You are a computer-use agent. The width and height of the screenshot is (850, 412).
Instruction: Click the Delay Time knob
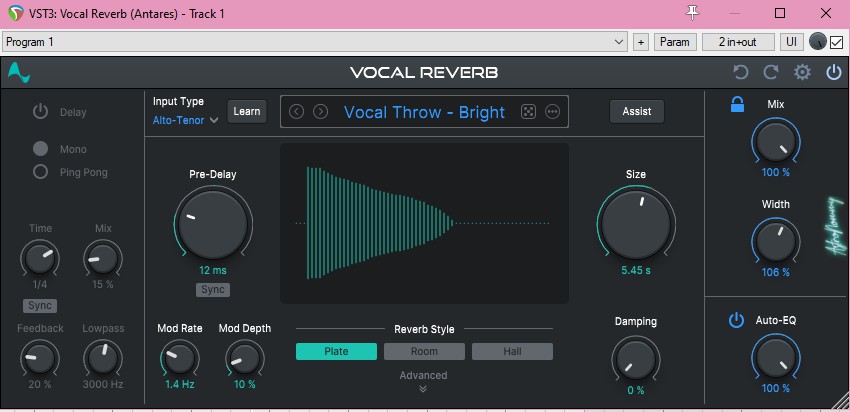click(40, 258)
